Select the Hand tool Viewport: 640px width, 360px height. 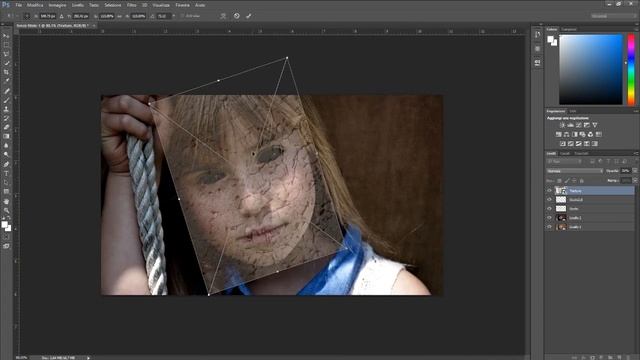[x=6, y=201]
